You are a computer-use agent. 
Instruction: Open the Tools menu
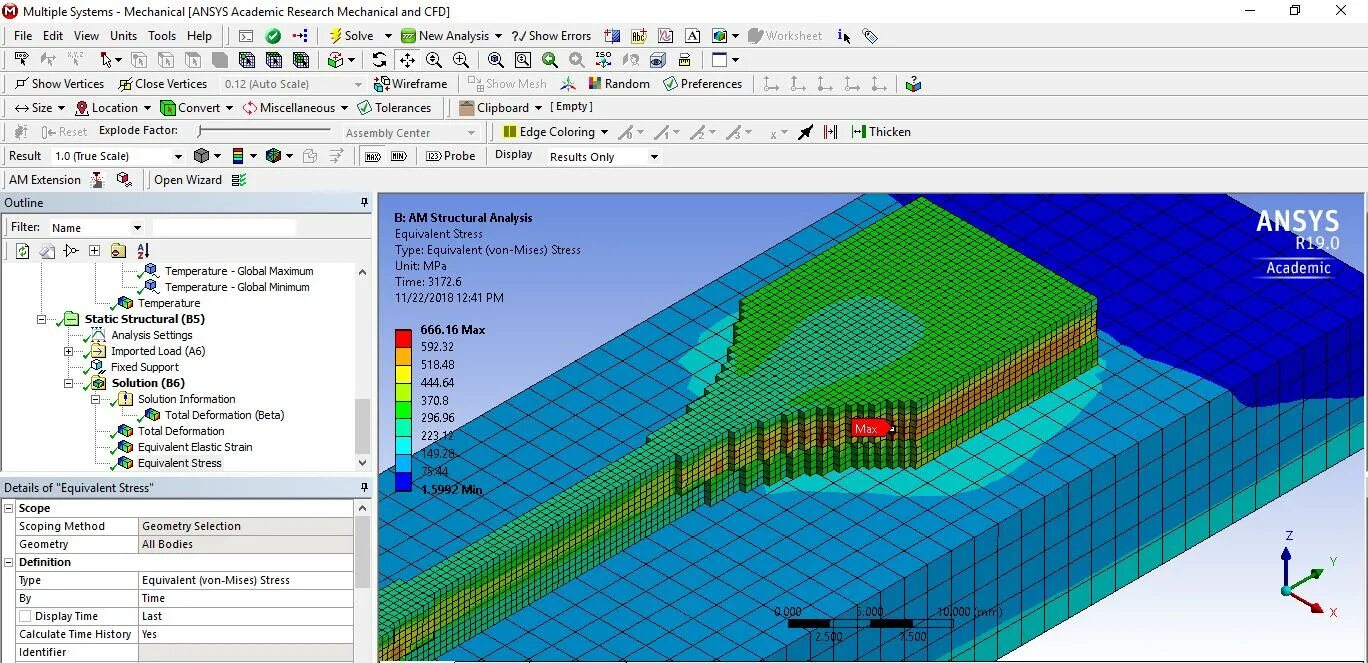click(162, 36)
